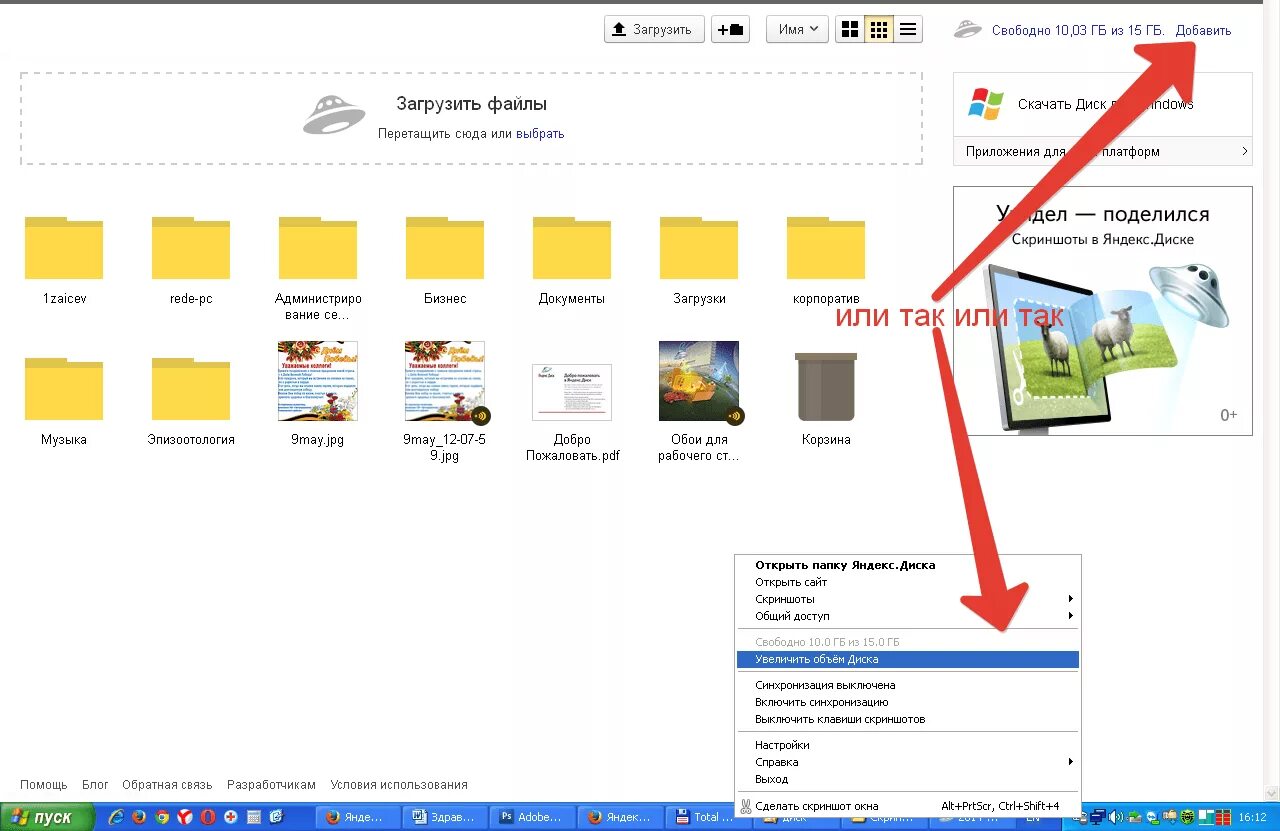Open the Имя sort dropdown
This screenshot has height=831, width=1280.
[797, 29]
